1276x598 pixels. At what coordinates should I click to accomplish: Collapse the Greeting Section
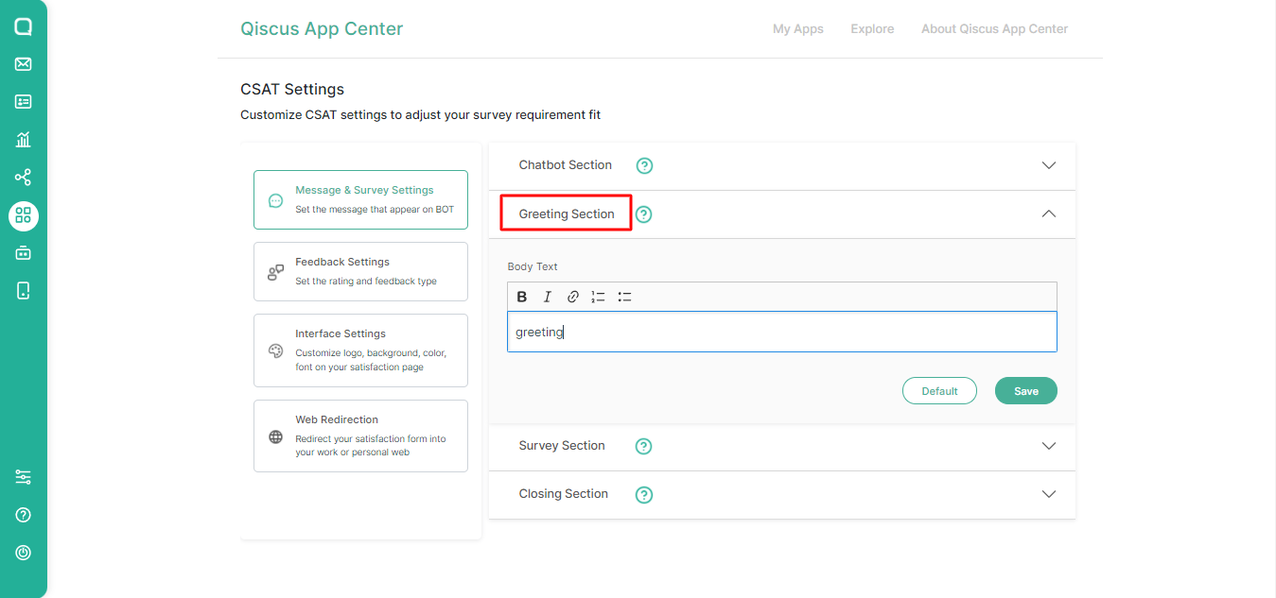coord(1048,213)
